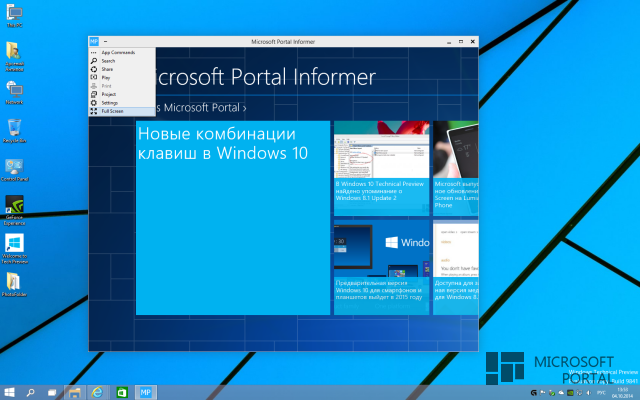Open the Action Center flag tray icon

[x=543, y=393]
